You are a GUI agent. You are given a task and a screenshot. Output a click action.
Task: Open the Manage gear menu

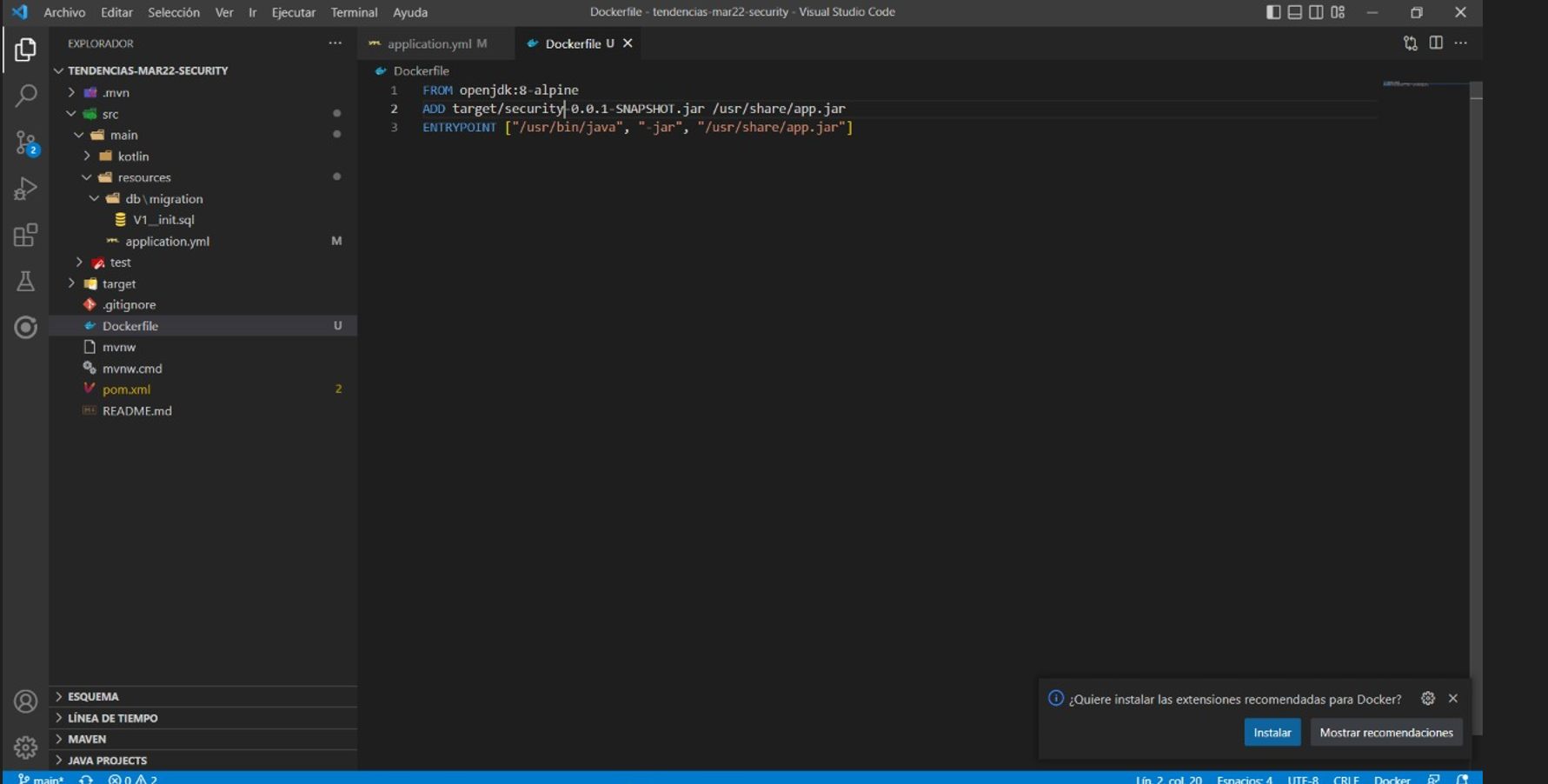coord(25,747)
